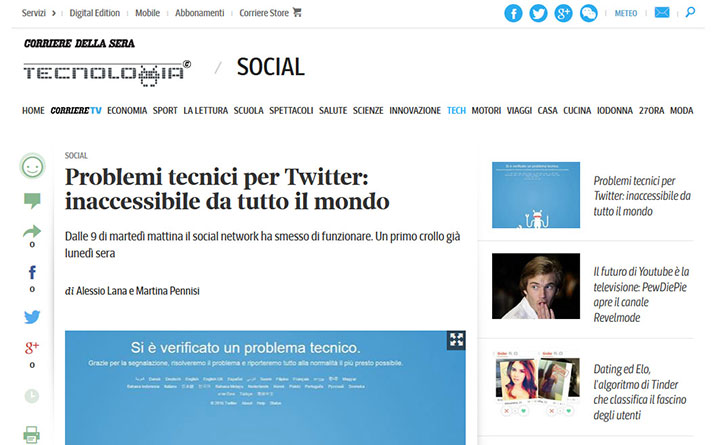This screenshot has width=725, height=445.
Task: Click the byline Alessio Lana e Martina Pennisi
Action: click(x=138, y=291)
